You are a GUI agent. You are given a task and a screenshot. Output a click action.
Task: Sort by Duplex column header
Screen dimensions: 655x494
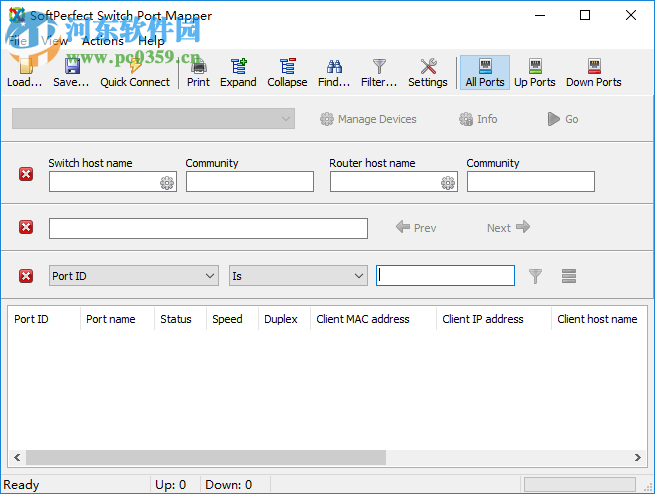point(284,319)
